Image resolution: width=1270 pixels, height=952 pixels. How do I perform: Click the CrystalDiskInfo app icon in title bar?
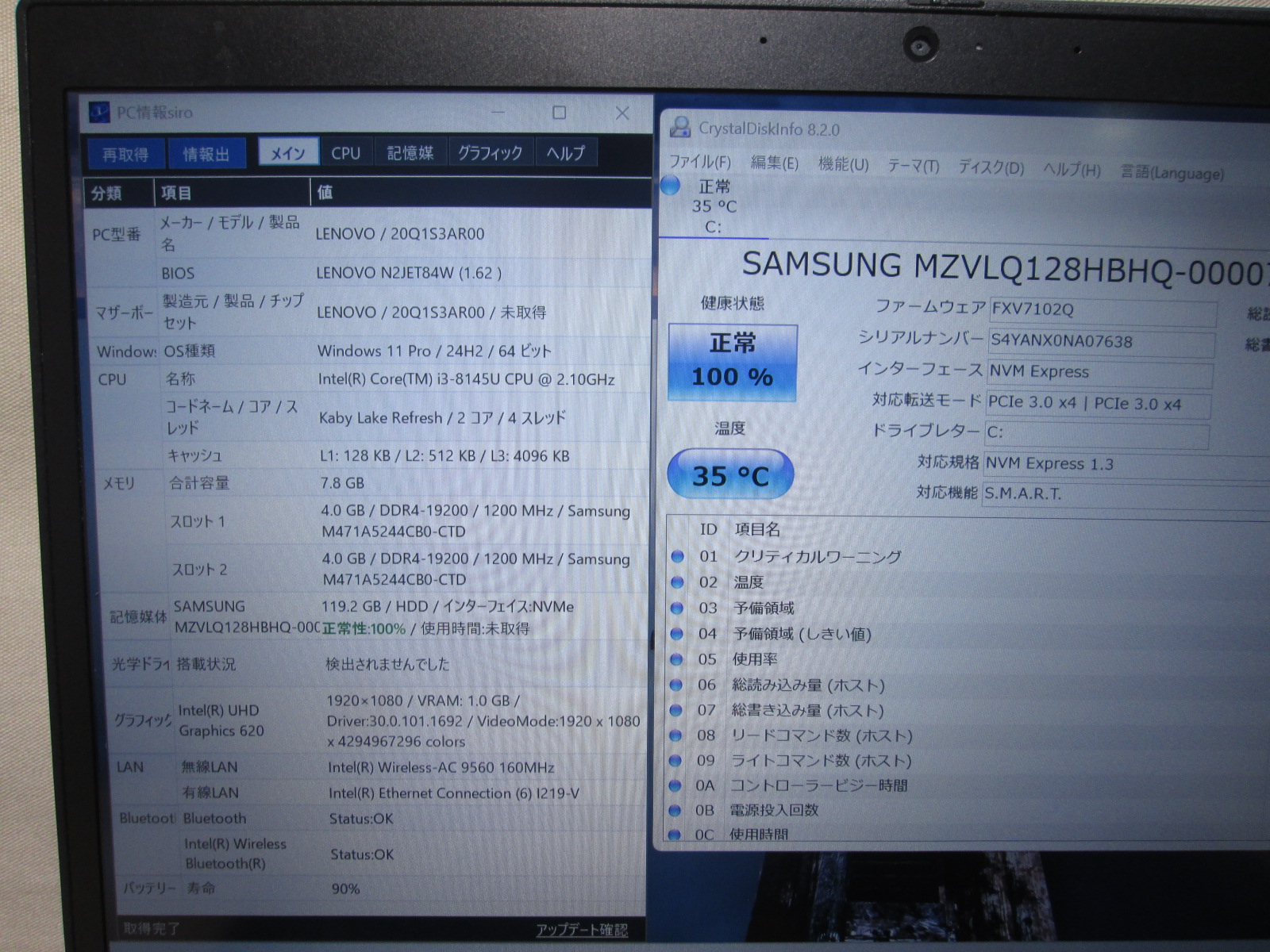pos(679,127)
